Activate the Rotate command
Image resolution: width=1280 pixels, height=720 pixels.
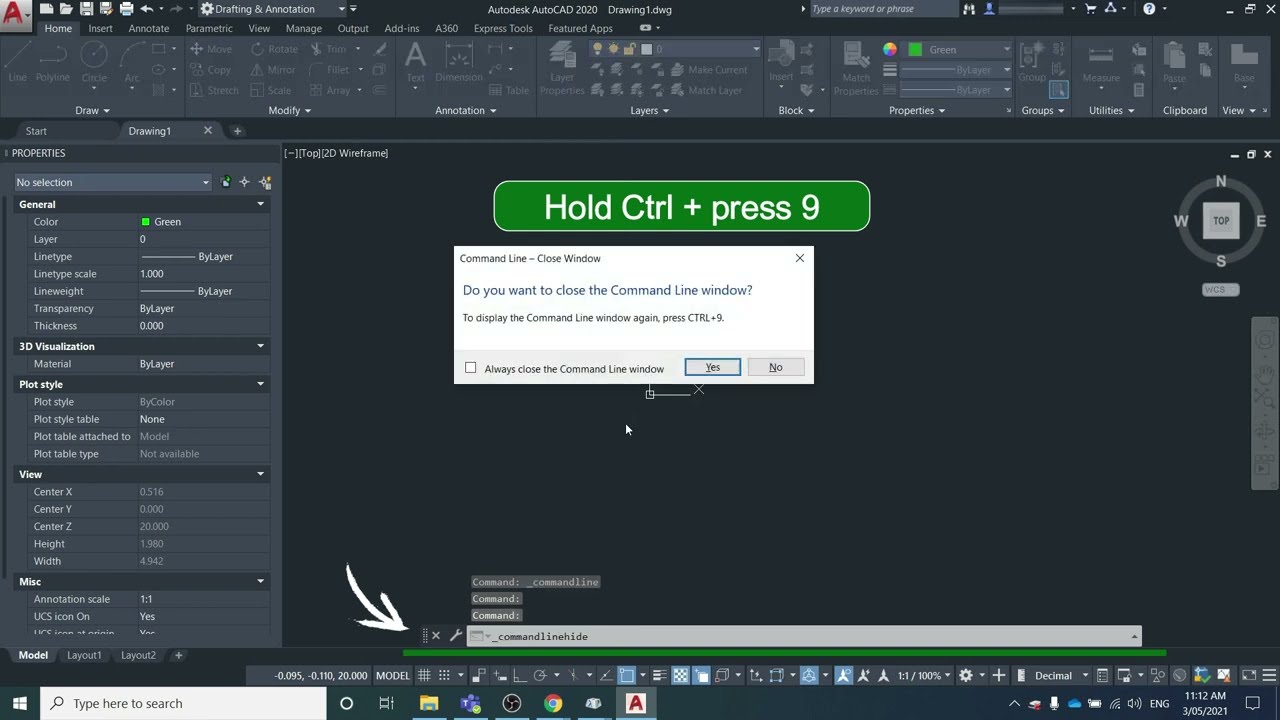pos(274,49)
